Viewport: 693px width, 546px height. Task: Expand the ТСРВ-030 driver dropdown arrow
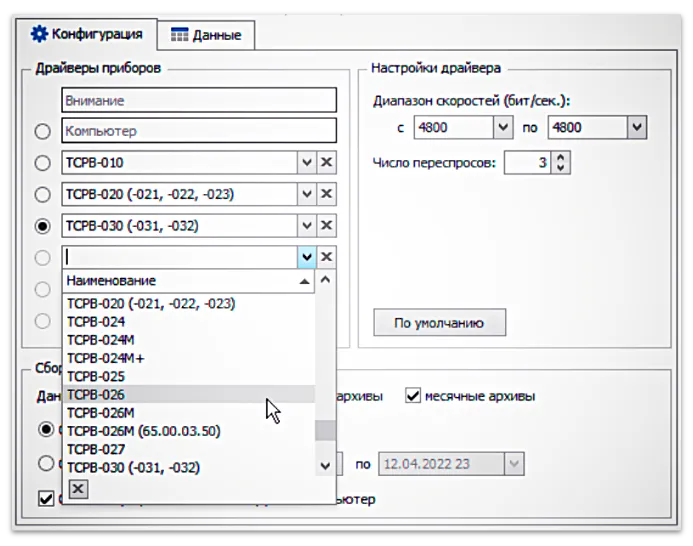tap(307, 225)
